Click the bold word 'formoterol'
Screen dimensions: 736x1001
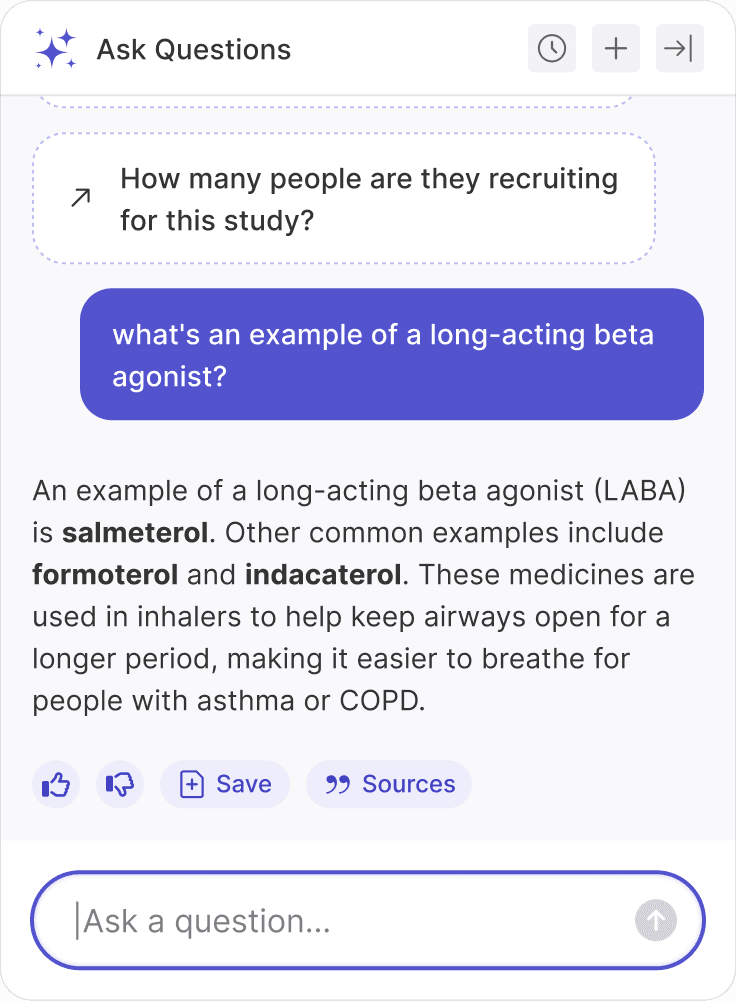(105, 575)
